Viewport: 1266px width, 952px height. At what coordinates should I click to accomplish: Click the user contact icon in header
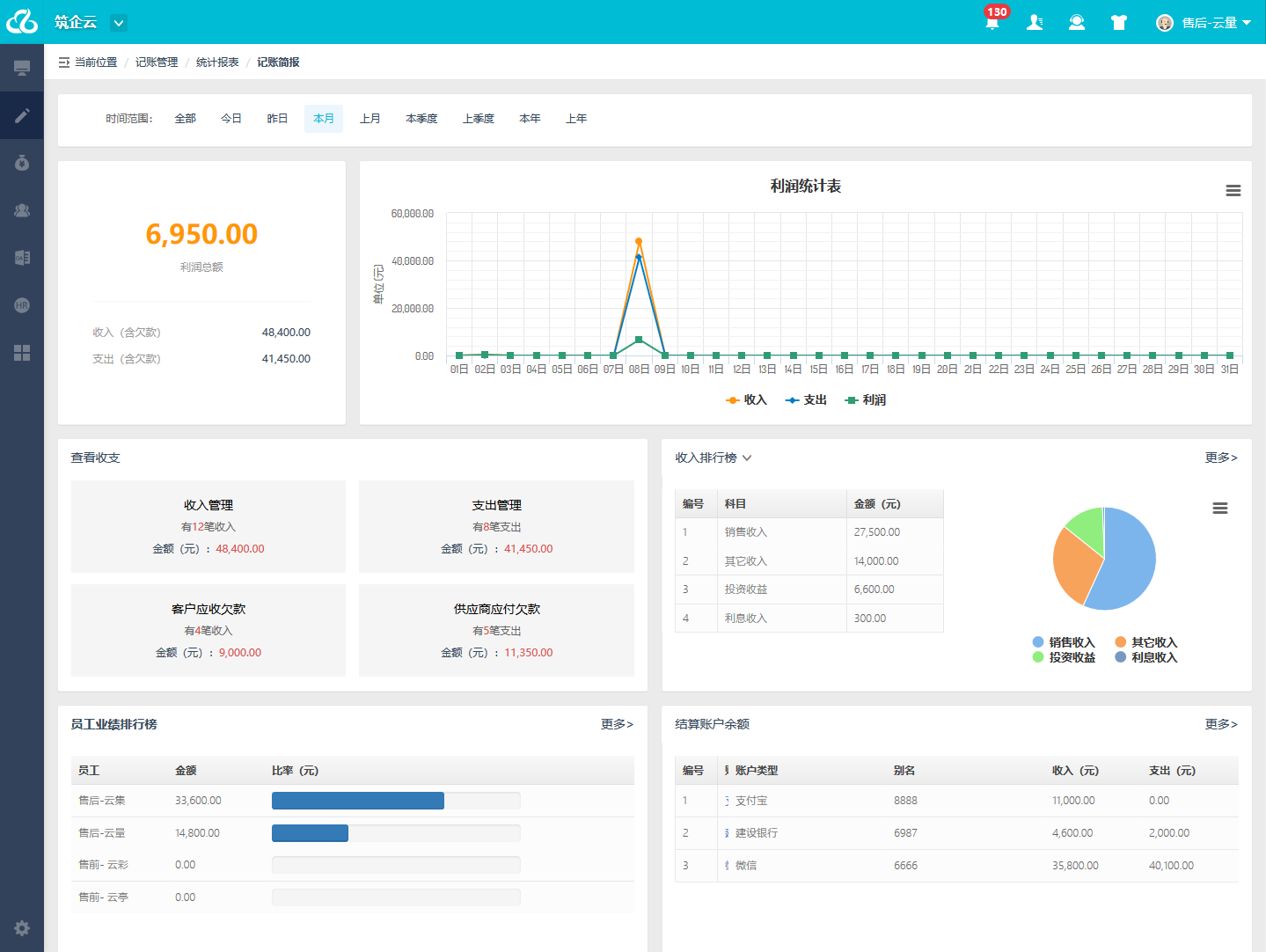point(1035,22)
